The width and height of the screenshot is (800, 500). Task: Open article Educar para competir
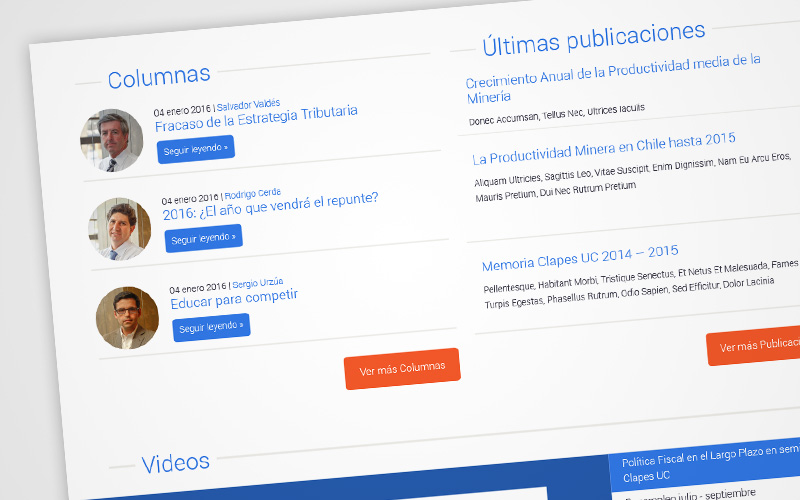(x=234, y=299)
